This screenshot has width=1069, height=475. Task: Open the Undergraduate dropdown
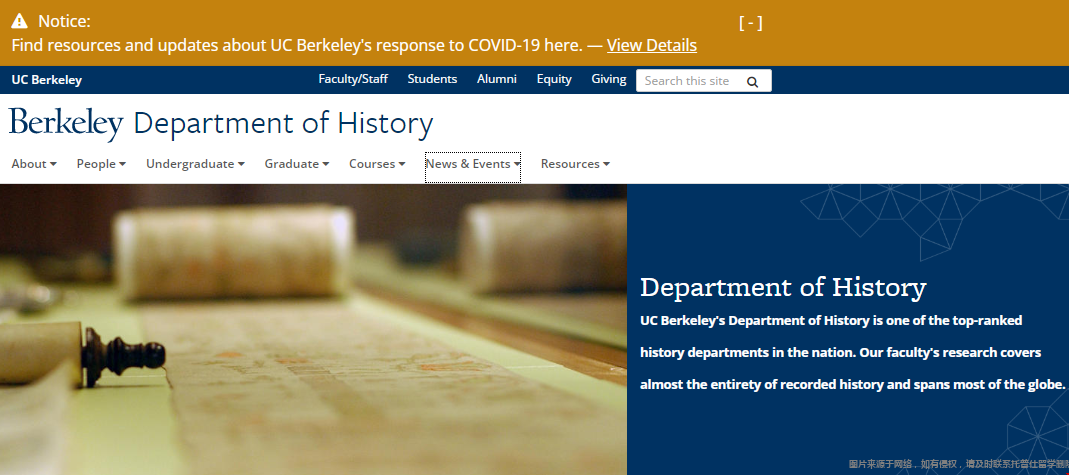click(x=195, y=164)
